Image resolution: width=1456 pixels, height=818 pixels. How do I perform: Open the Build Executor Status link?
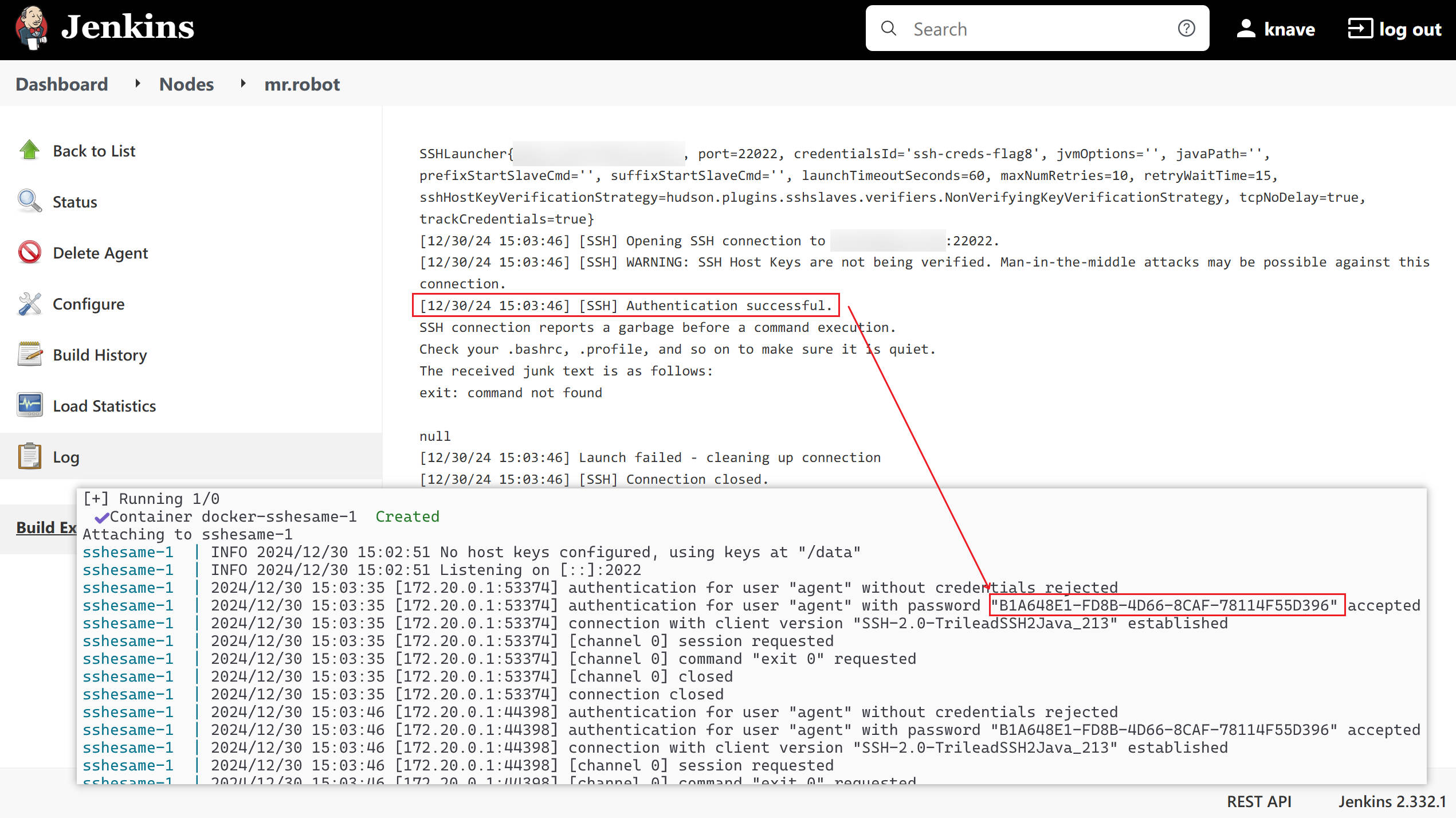click(x=46, y=527)
